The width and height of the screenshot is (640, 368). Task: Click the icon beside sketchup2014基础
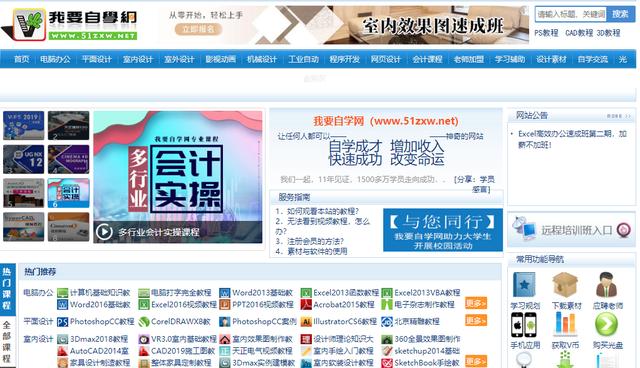(387, 351)
